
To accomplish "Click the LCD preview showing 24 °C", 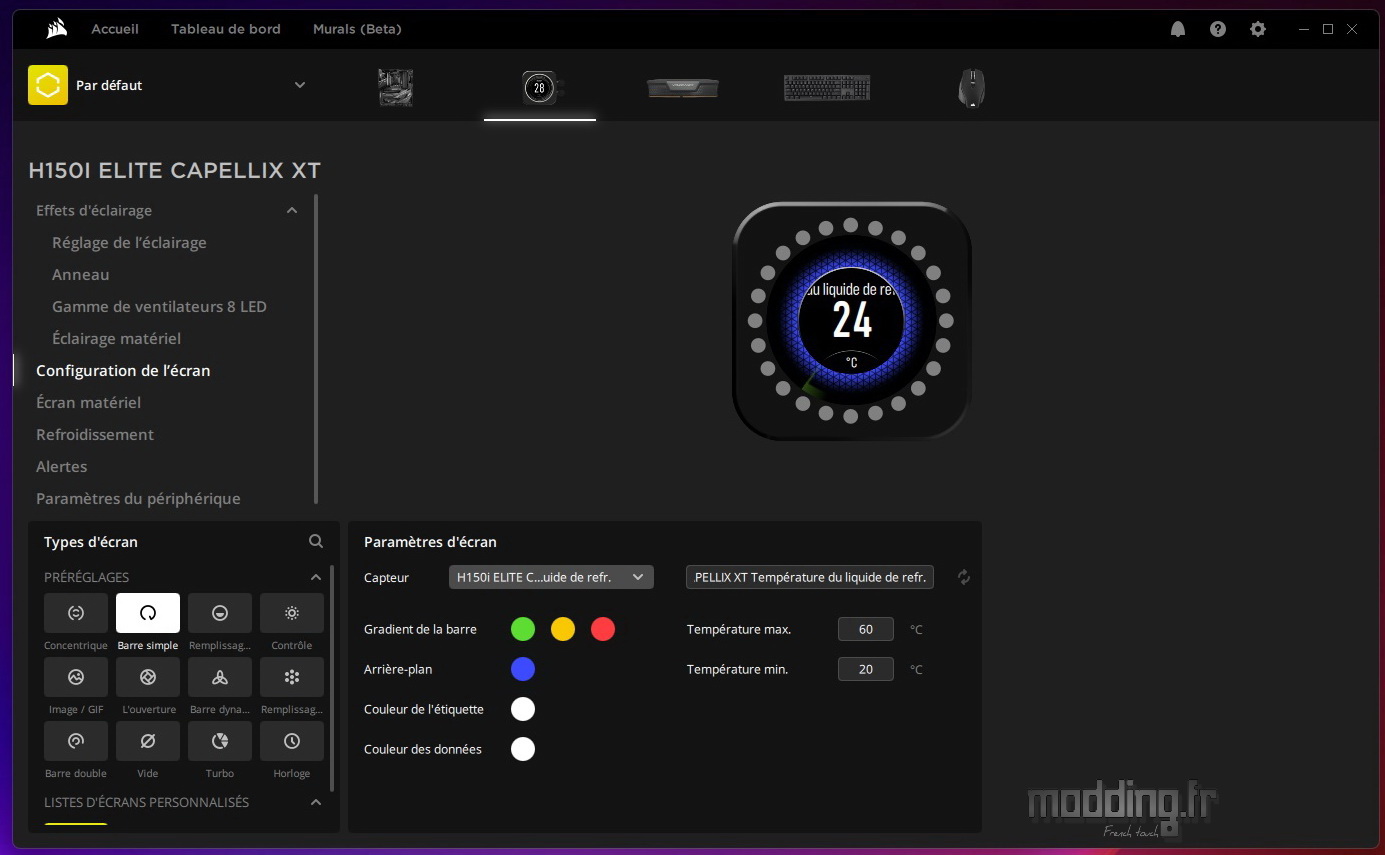I will coord(852,320).
